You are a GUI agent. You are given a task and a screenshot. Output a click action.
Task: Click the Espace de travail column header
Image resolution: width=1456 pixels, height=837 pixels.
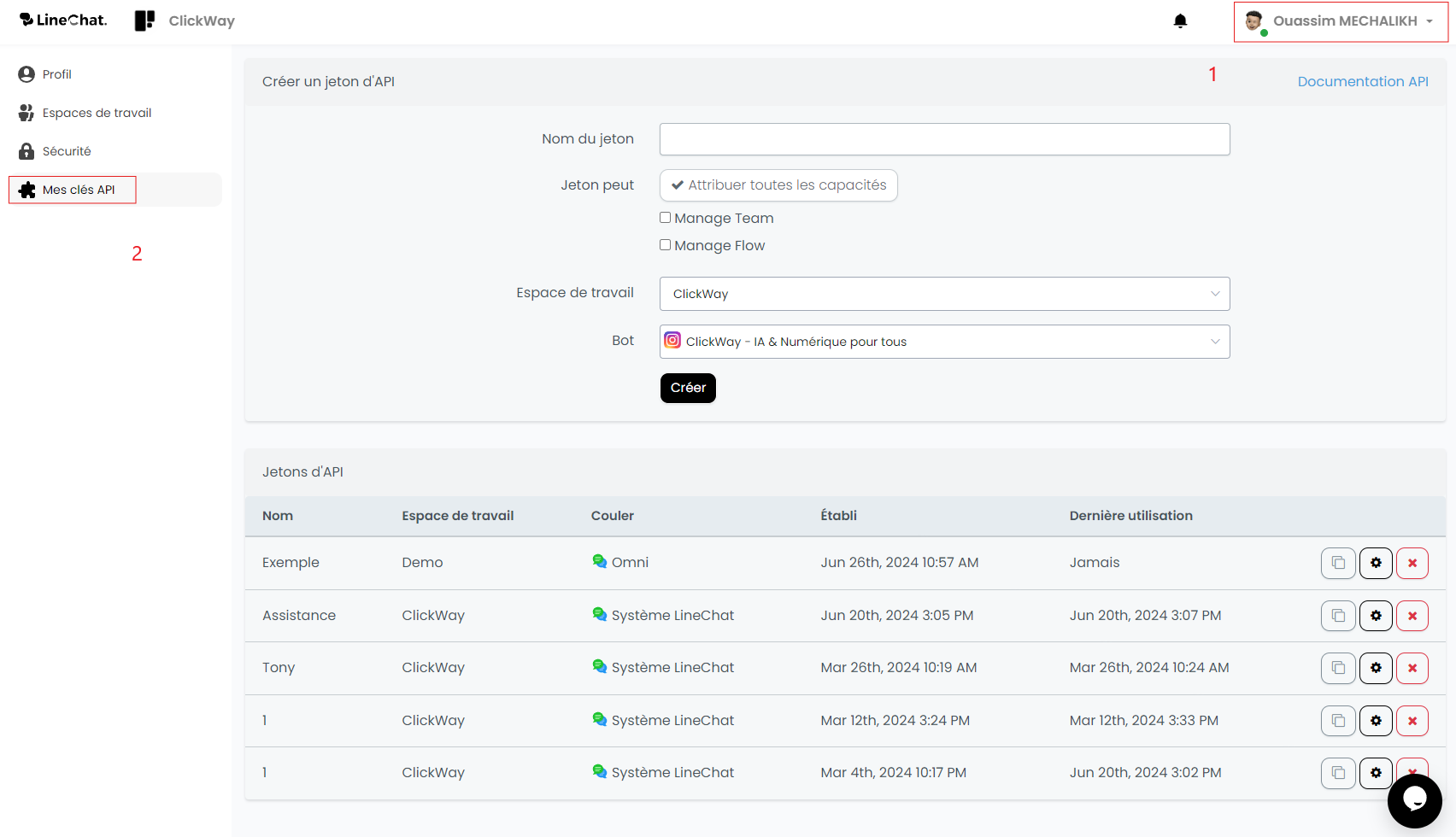[458, 516]
